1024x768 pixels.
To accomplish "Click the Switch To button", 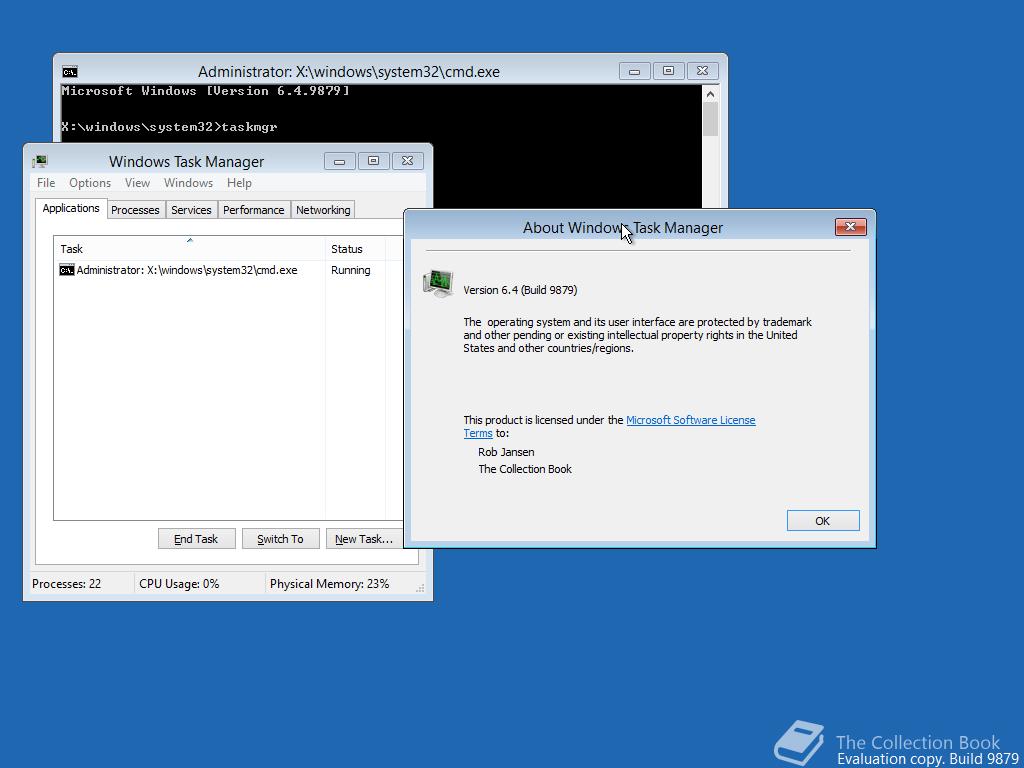I will pyautogui.click(x=280, y=539).
